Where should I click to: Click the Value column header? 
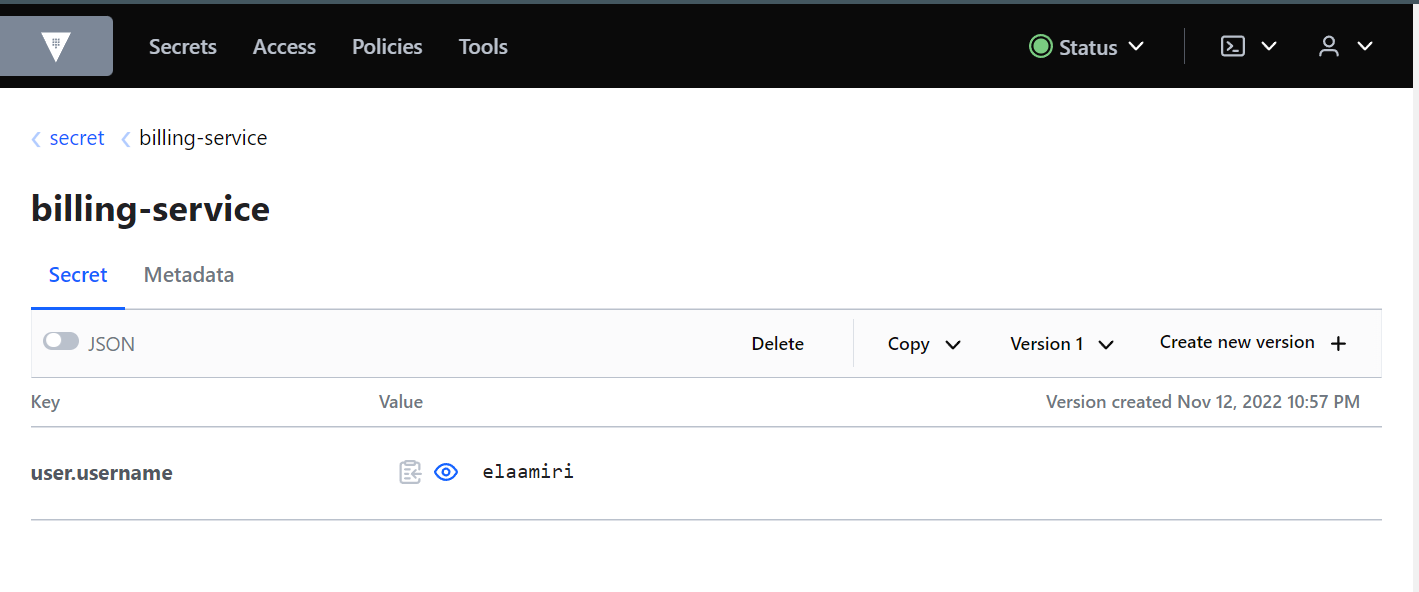pos(401,402)
